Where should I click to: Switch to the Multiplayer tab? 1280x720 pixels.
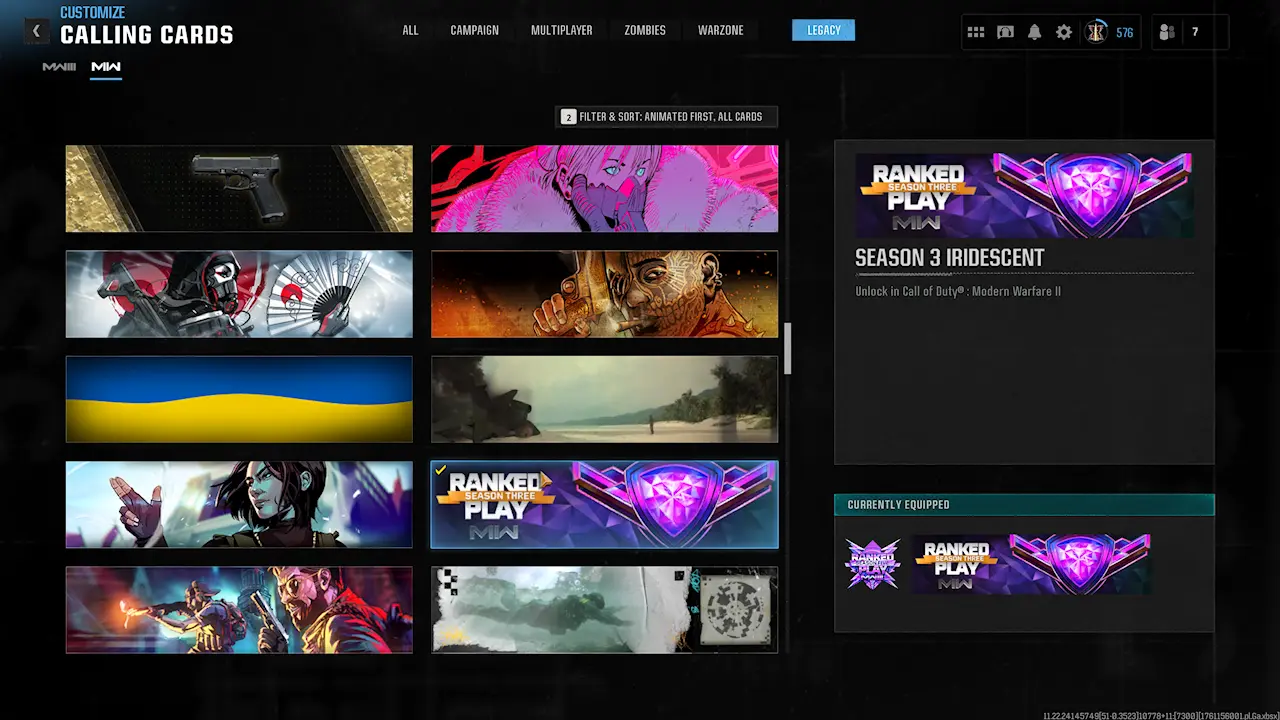point(561,30)
